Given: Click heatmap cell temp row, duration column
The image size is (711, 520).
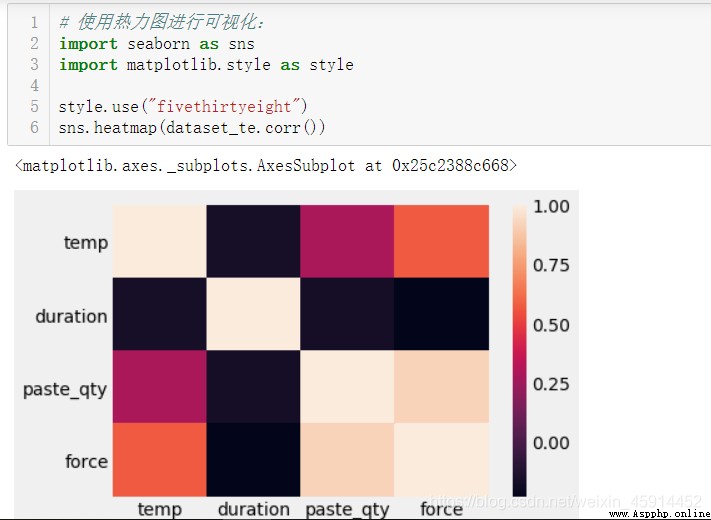Looking at the screenshot, I should (x=253, y=241).
